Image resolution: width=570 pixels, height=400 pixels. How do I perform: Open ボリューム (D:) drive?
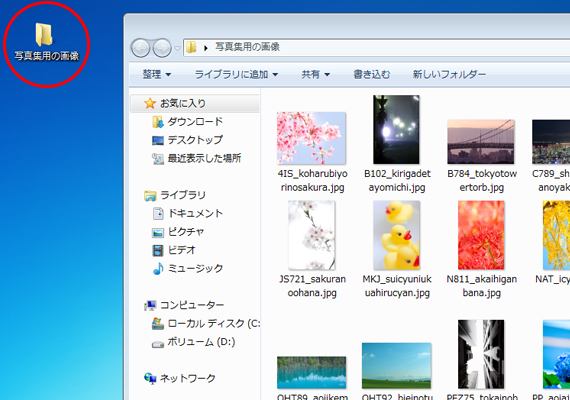(201, 342)
